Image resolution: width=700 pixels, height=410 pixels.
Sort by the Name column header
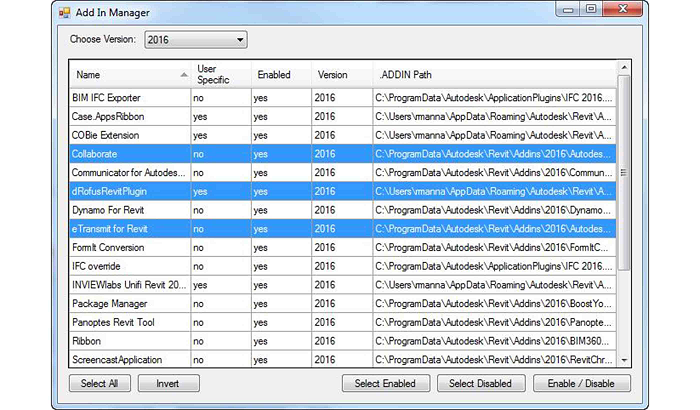point(130,75)
